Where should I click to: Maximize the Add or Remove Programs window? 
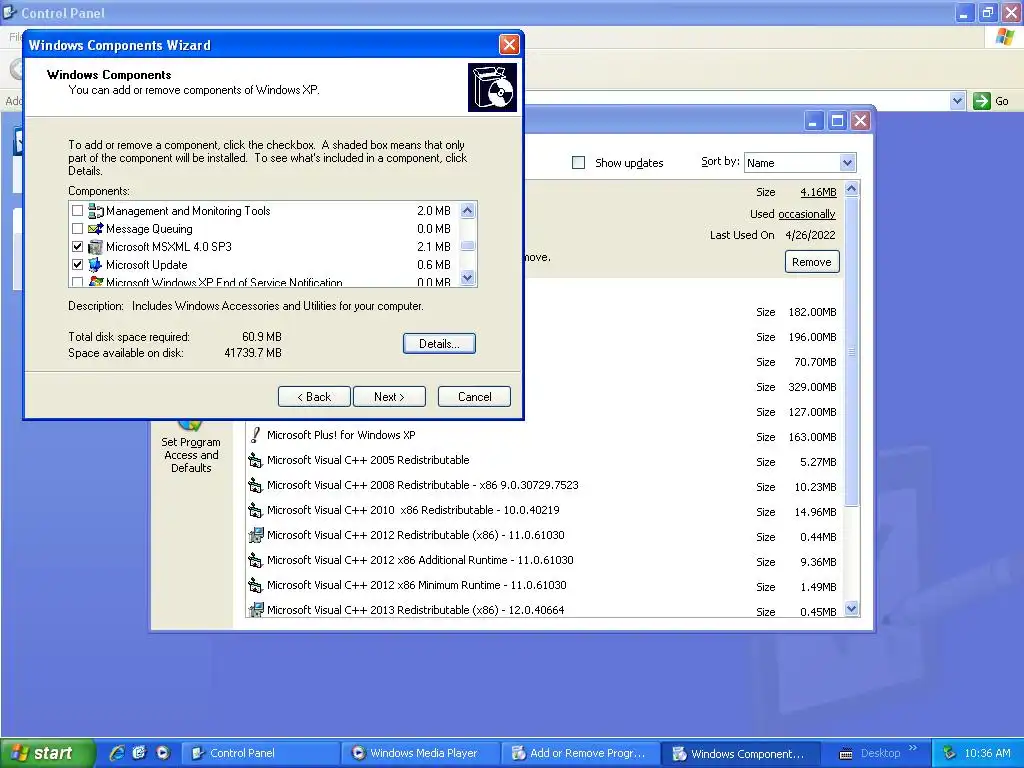click(x=837, y=121)
